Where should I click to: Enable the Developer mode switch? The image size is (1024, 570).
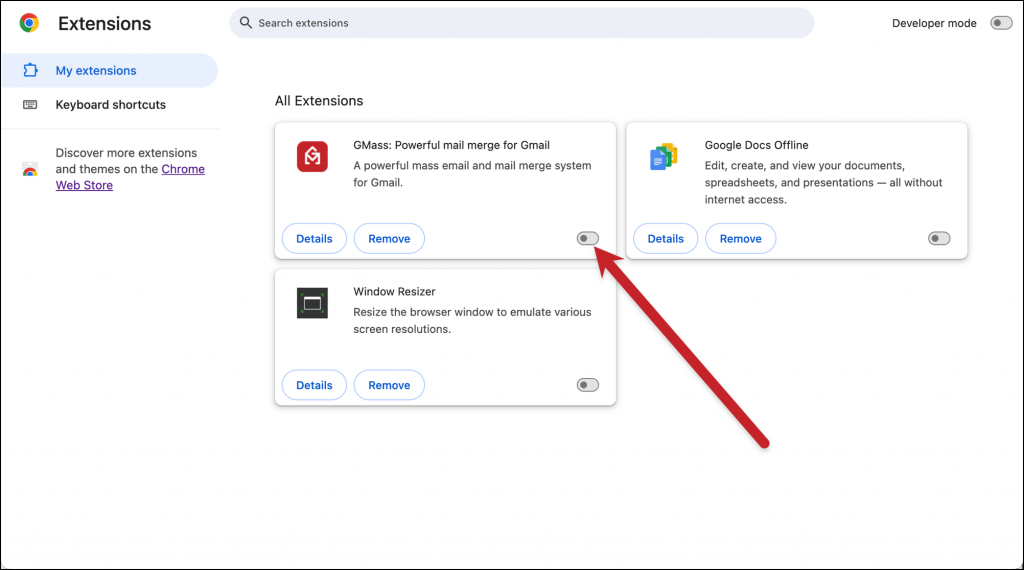pyautogui.click(x=1001, y=23)
